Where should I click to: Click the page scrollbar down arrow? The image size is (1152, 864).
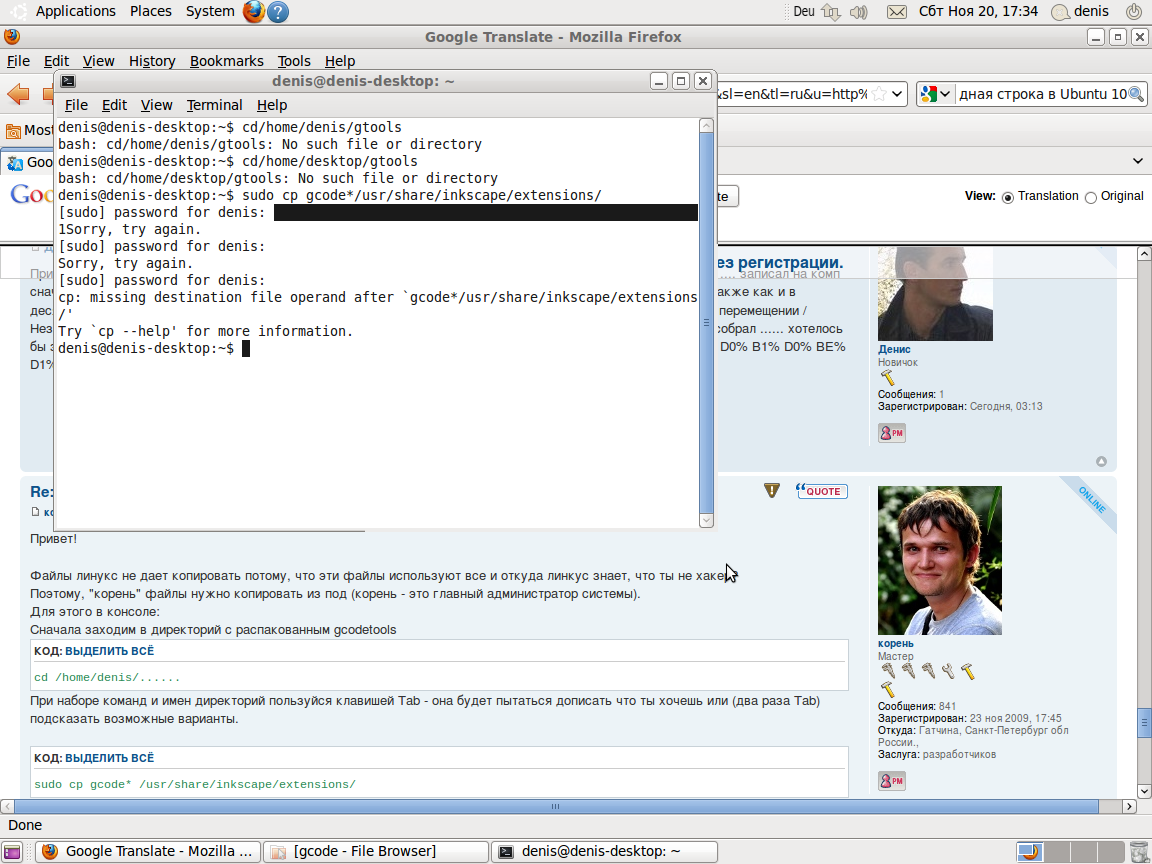1144,791
